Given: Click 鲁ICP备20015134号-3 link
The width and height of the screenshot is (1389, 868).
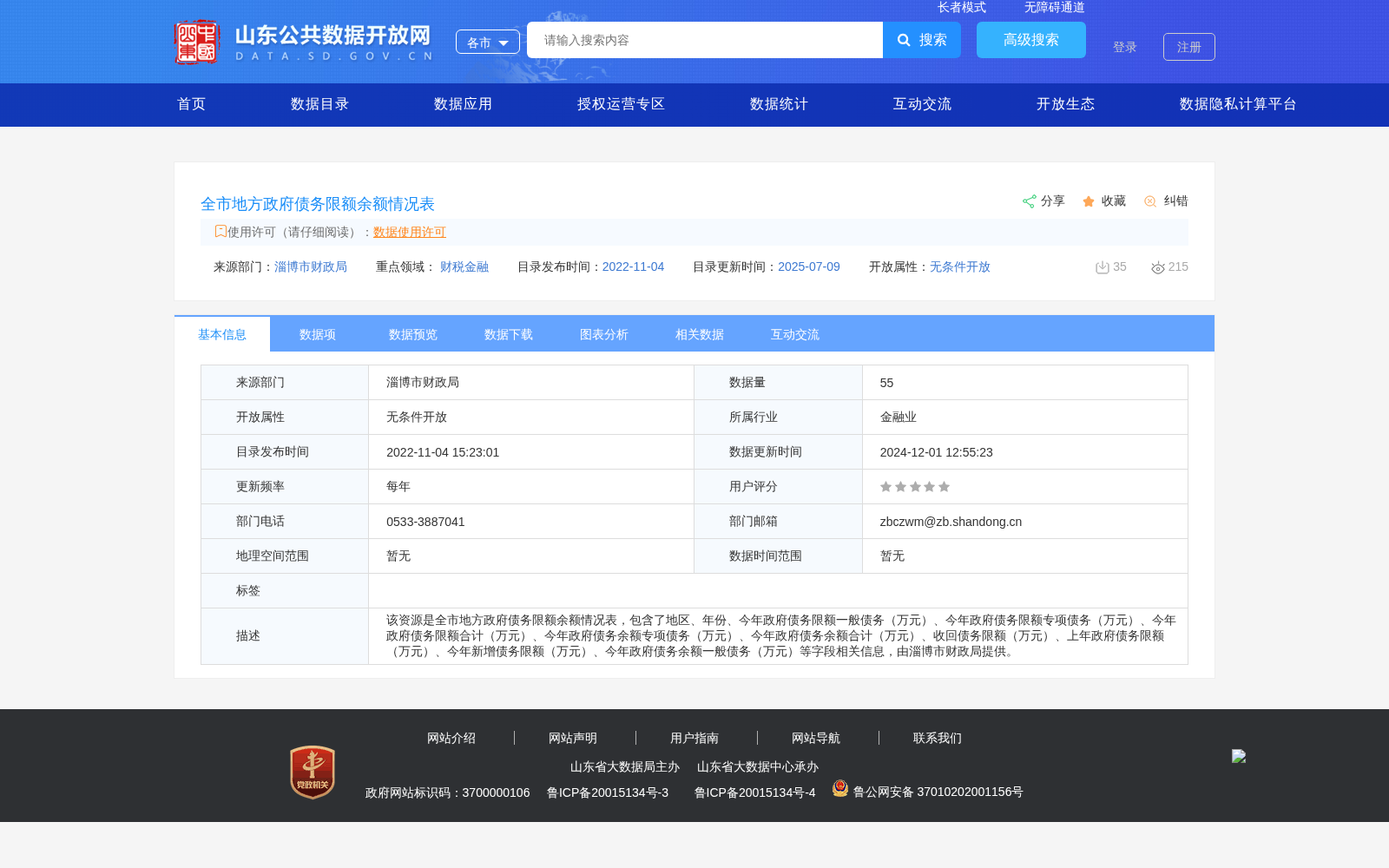Looking at the screenshot, I should [x=608, y=792].
